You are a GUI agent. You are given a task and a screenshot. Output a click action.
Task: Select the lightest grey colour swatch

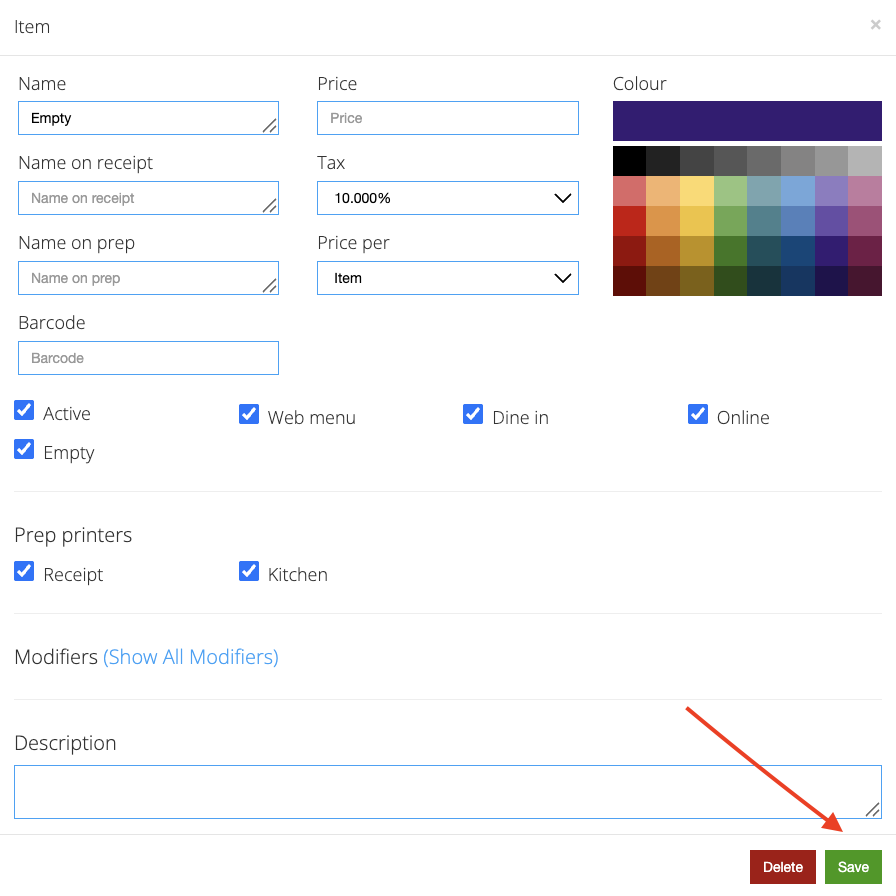[x=865, y=161]
